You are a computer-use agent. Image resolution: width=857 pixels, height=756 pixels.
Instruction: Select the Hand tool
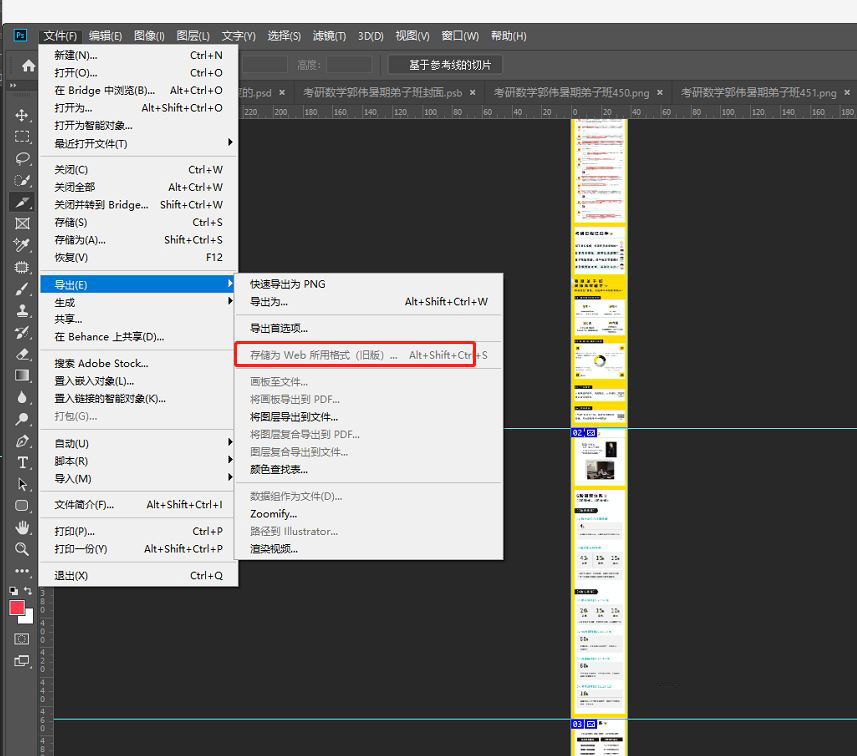[x=22, y=528]
